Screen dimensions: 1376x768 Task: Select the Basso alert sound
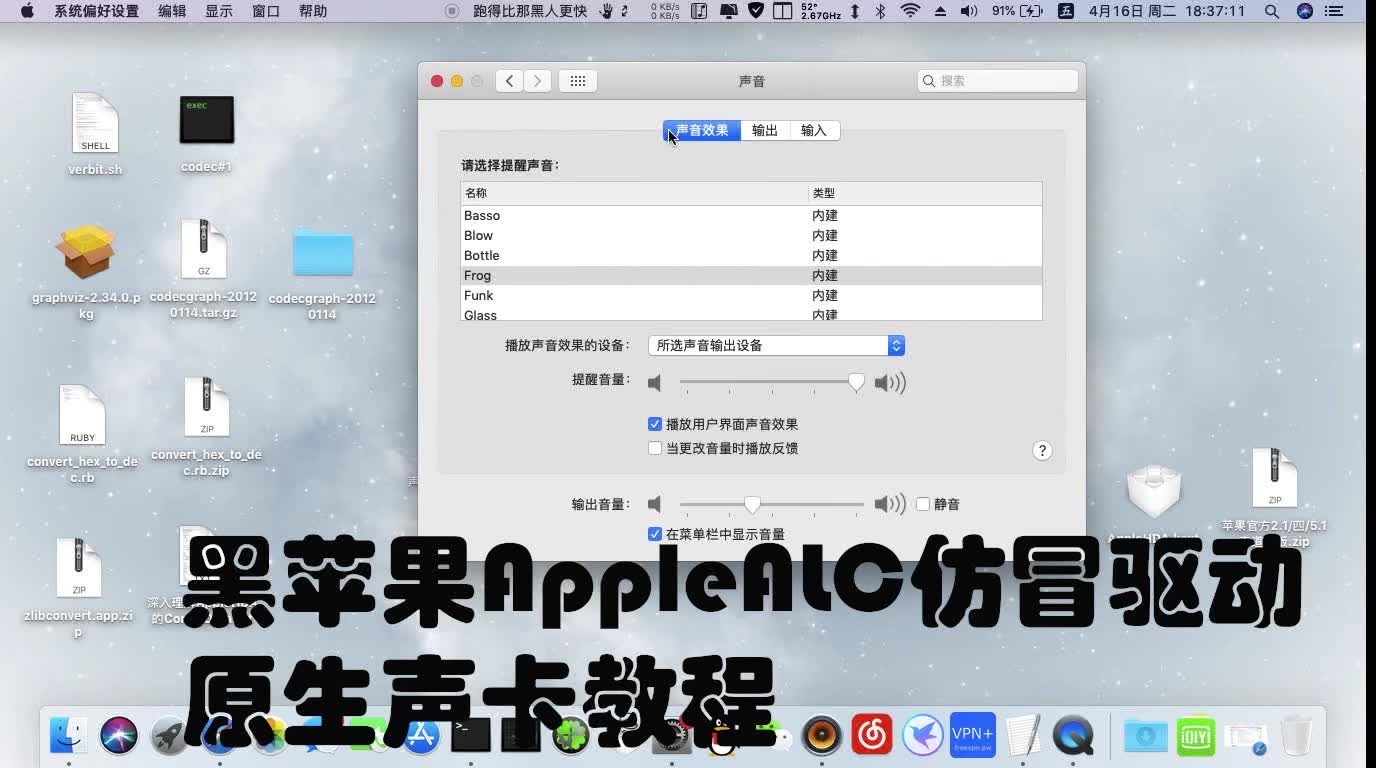(x=751, y=215)
